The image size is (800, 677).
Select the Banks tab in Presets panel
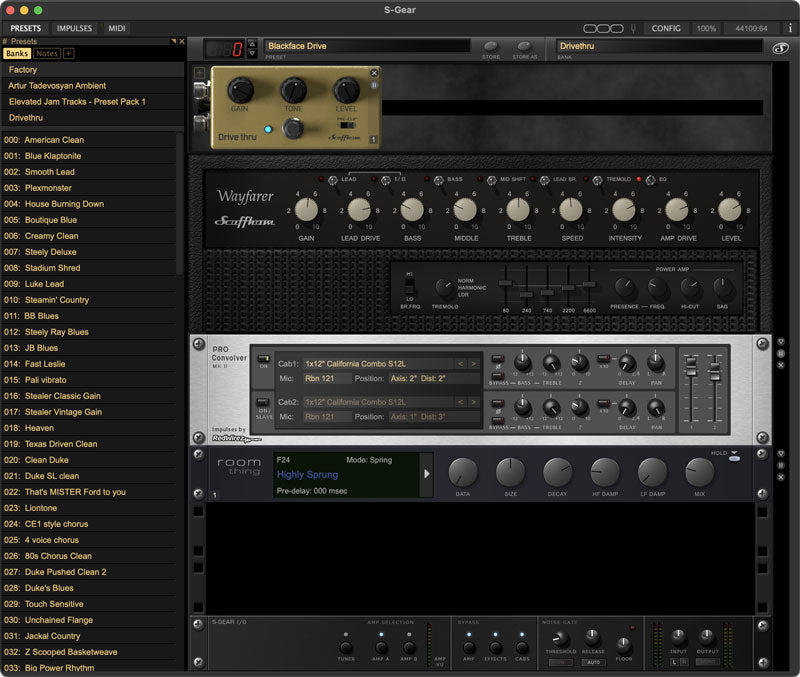tap(17, 54)
